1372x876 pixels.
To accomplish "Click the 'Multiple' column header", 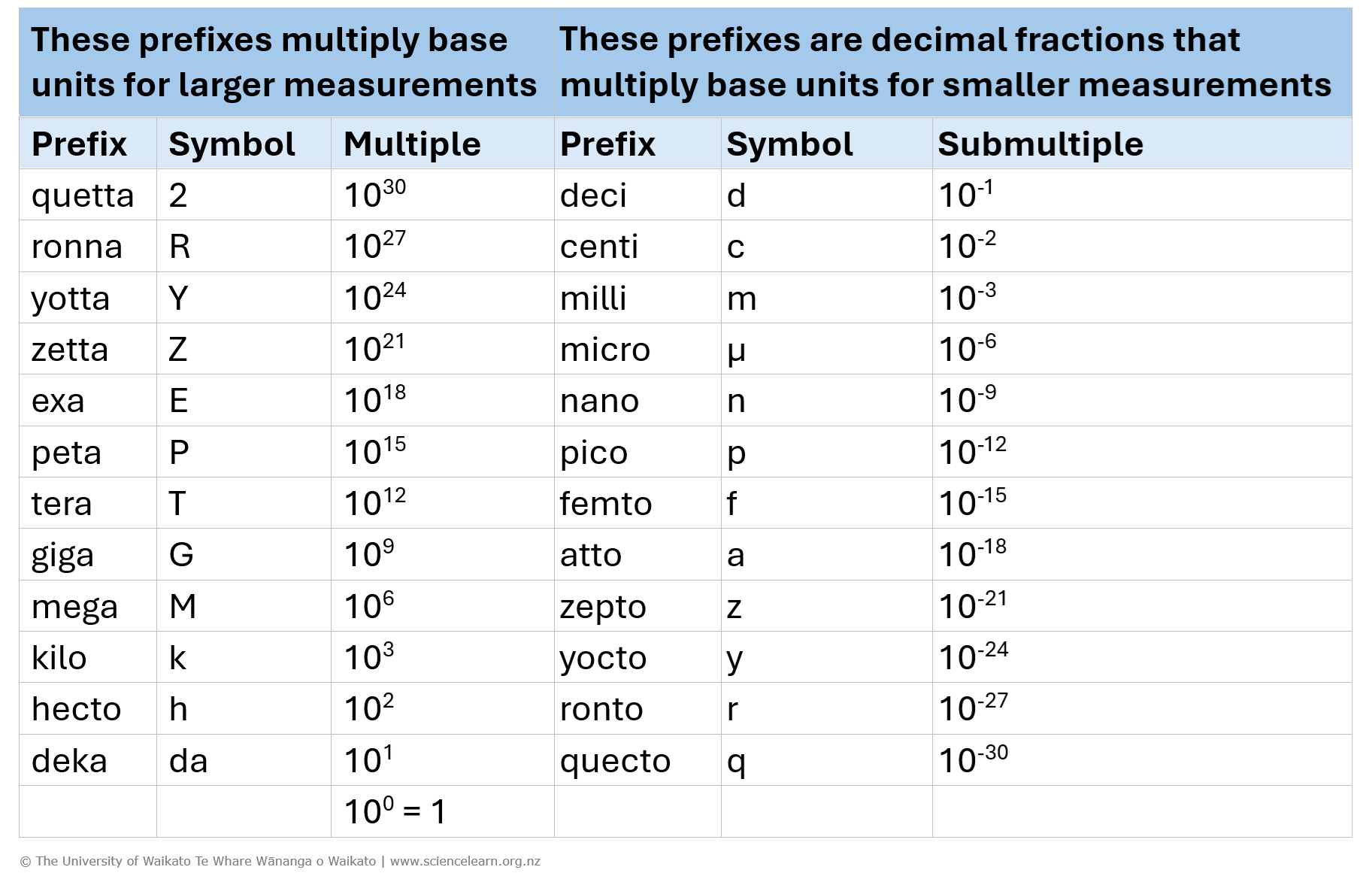I will (x=412, y=144).
